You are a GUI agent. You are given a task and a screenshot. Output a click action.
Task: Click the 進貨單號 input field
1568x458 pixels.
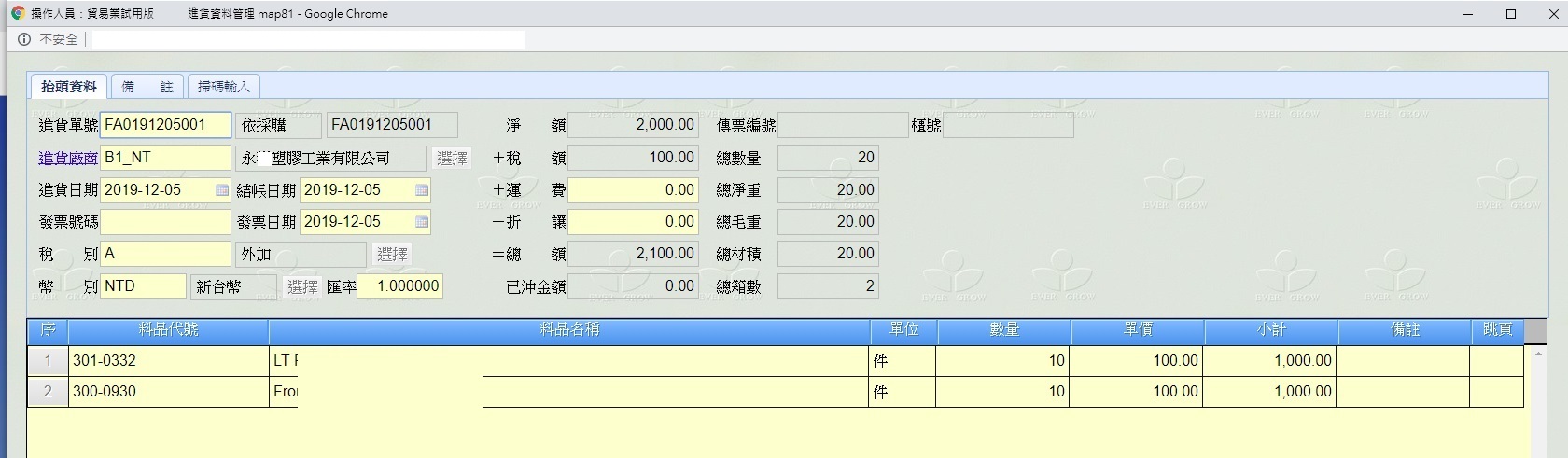point(165,125)
